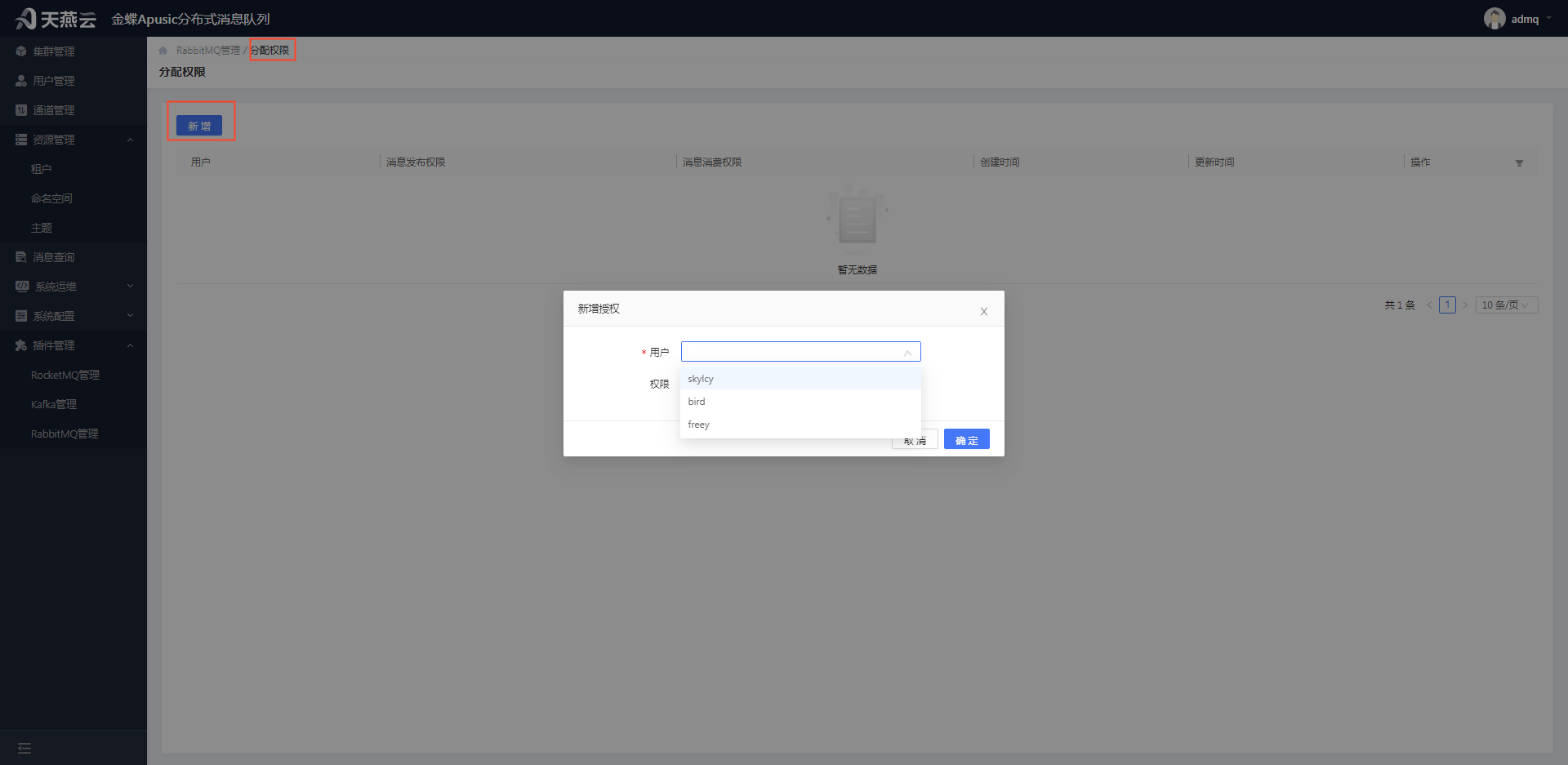Collapse the 资源管理 submenu chevron
1568x765 pixels.
[x=130, y=140]
